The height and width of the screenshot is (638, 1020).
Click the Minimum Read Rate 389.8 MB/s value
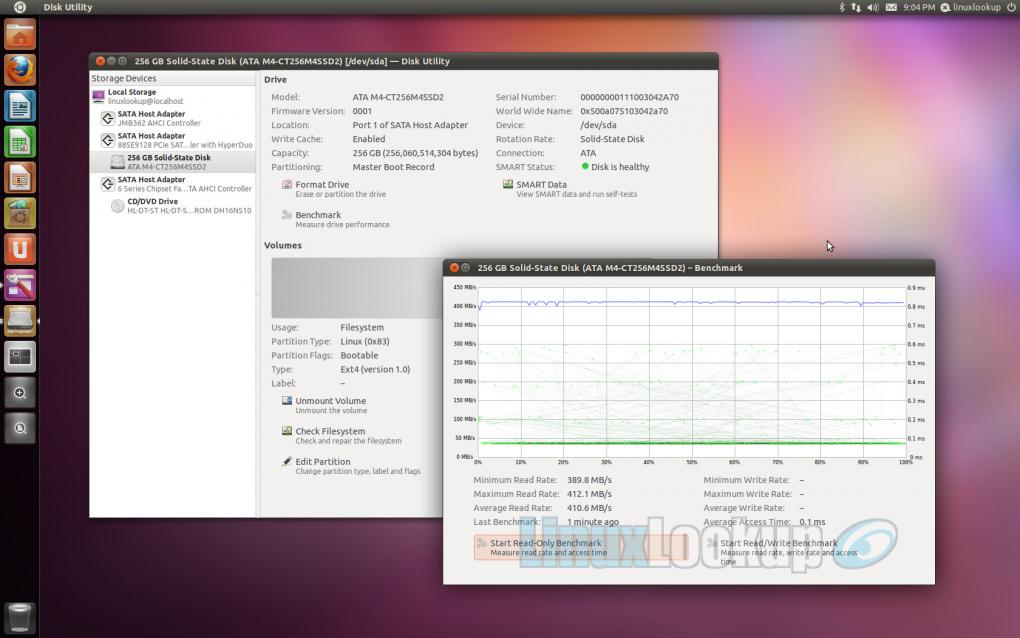(x=589, y=480)
